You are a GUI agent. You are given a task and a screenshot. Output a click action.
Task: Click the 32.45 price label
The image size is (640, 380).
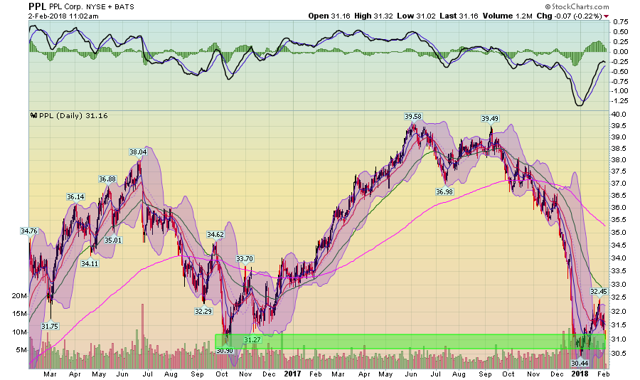pos(599,291)
